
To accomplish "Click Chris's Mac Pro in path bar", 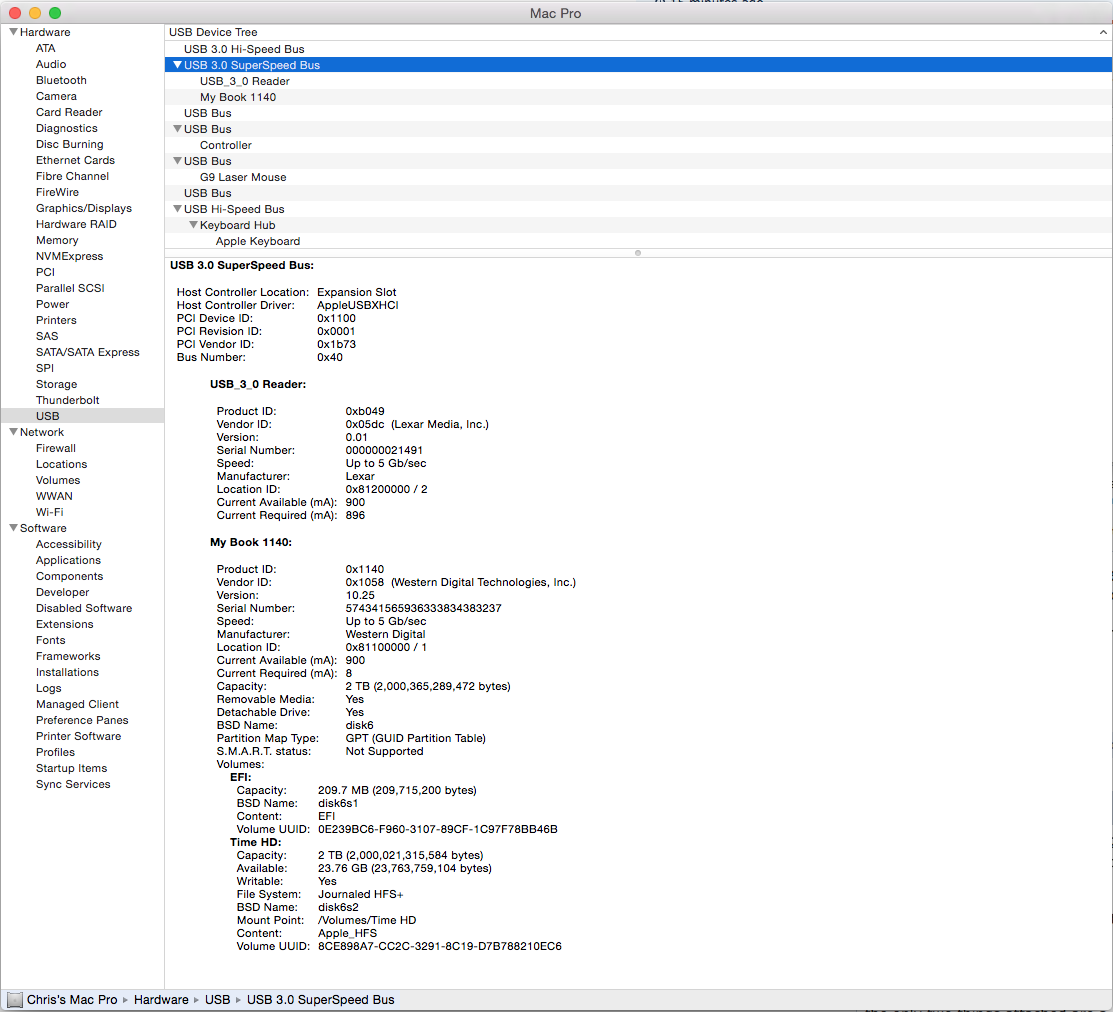I will click(x=72, y=999).
